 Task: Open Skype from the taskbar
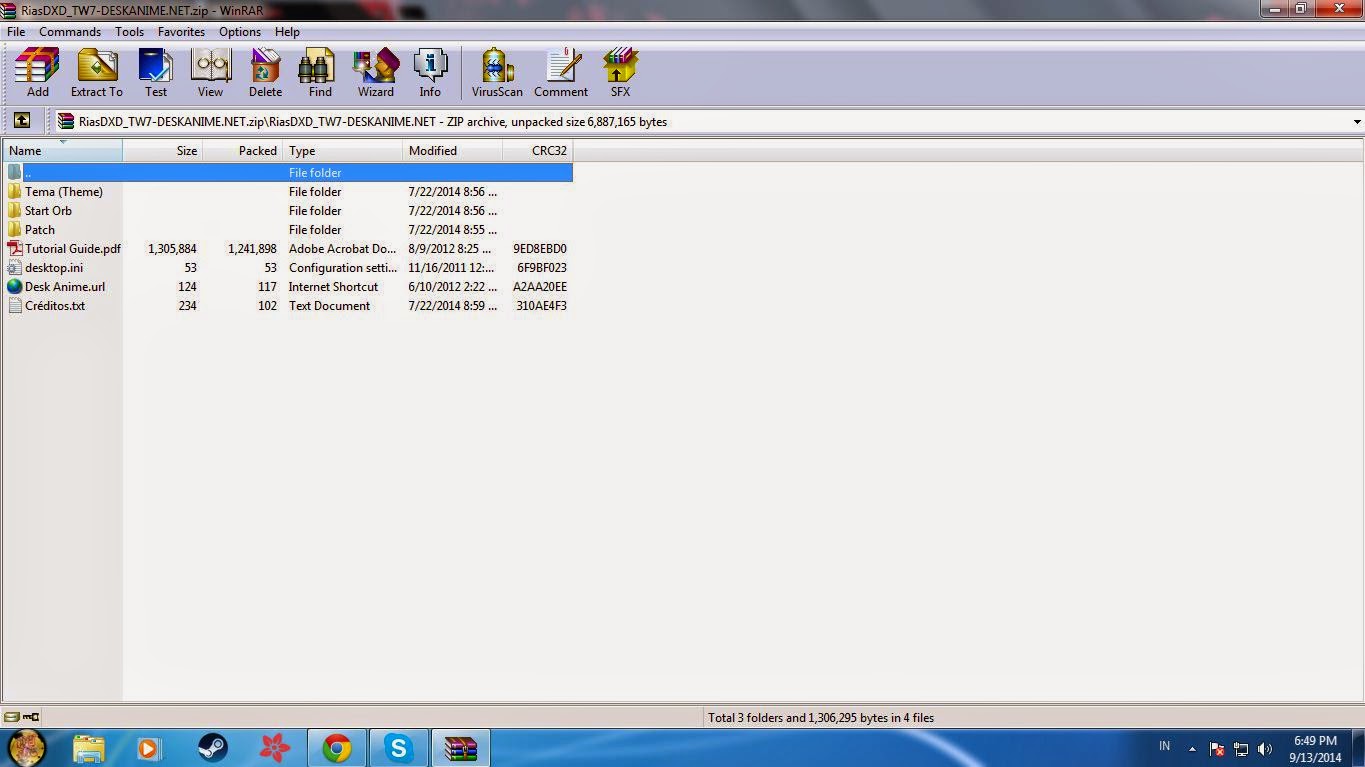coord(399,748)
